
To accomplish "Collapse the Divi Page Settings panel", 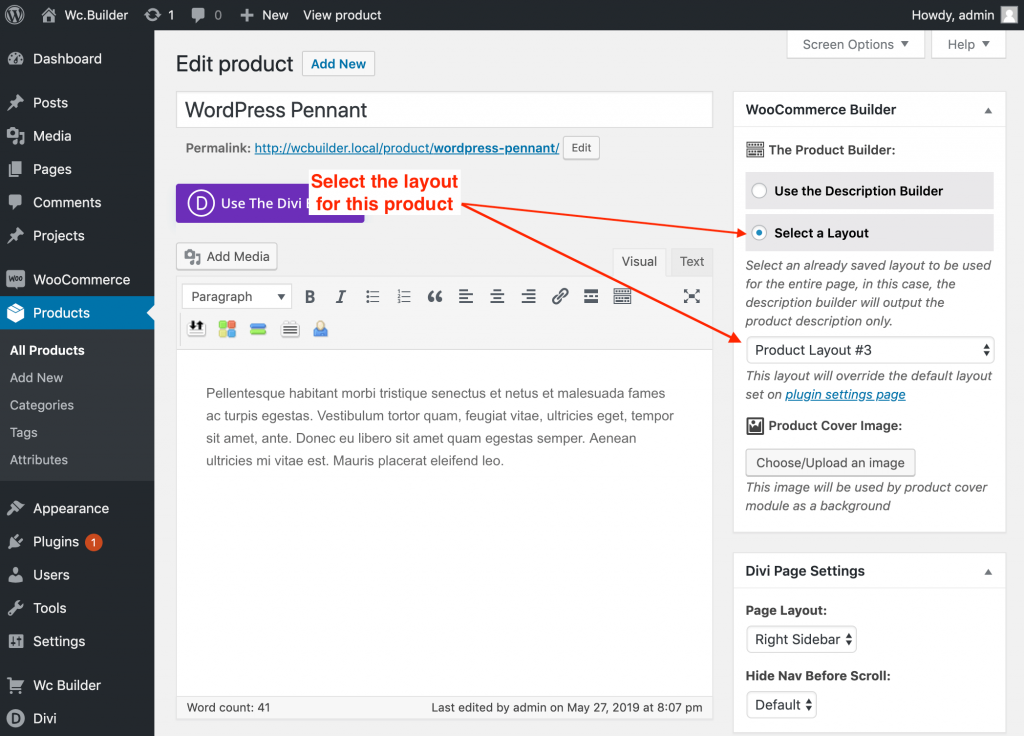I will pyautogui.click(x=988, y=571).
